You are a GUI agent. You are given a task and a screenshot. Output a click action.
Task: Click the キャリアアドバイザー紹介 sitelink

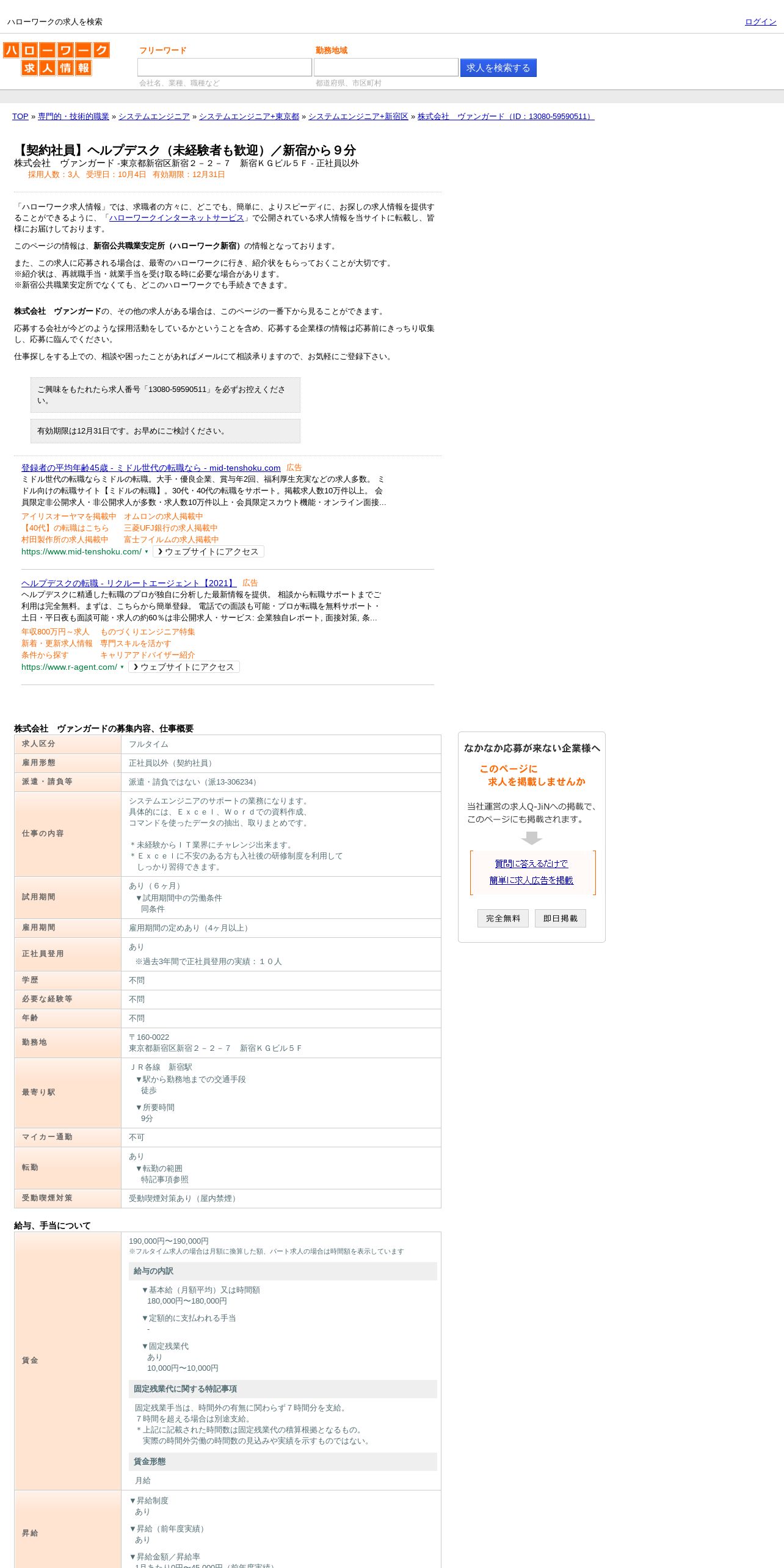tap(148, 655)
